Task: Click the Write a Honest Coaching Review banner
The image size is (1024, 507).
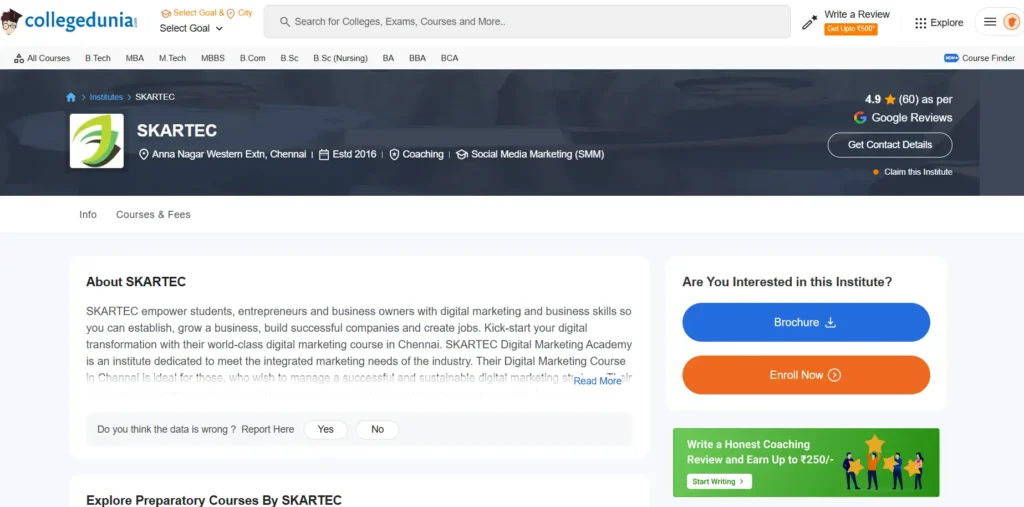Action: click(806, 463)
